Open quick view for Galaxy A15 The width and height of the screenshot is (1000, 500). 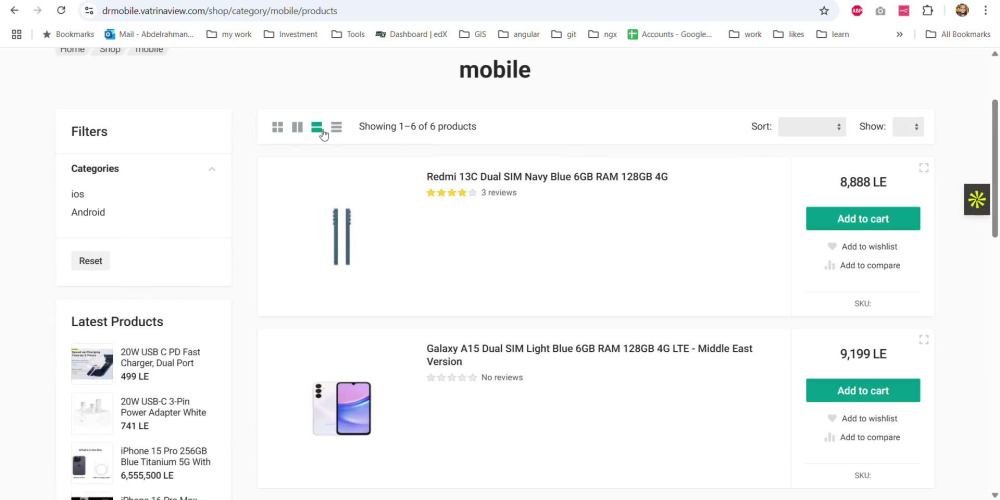923,339
